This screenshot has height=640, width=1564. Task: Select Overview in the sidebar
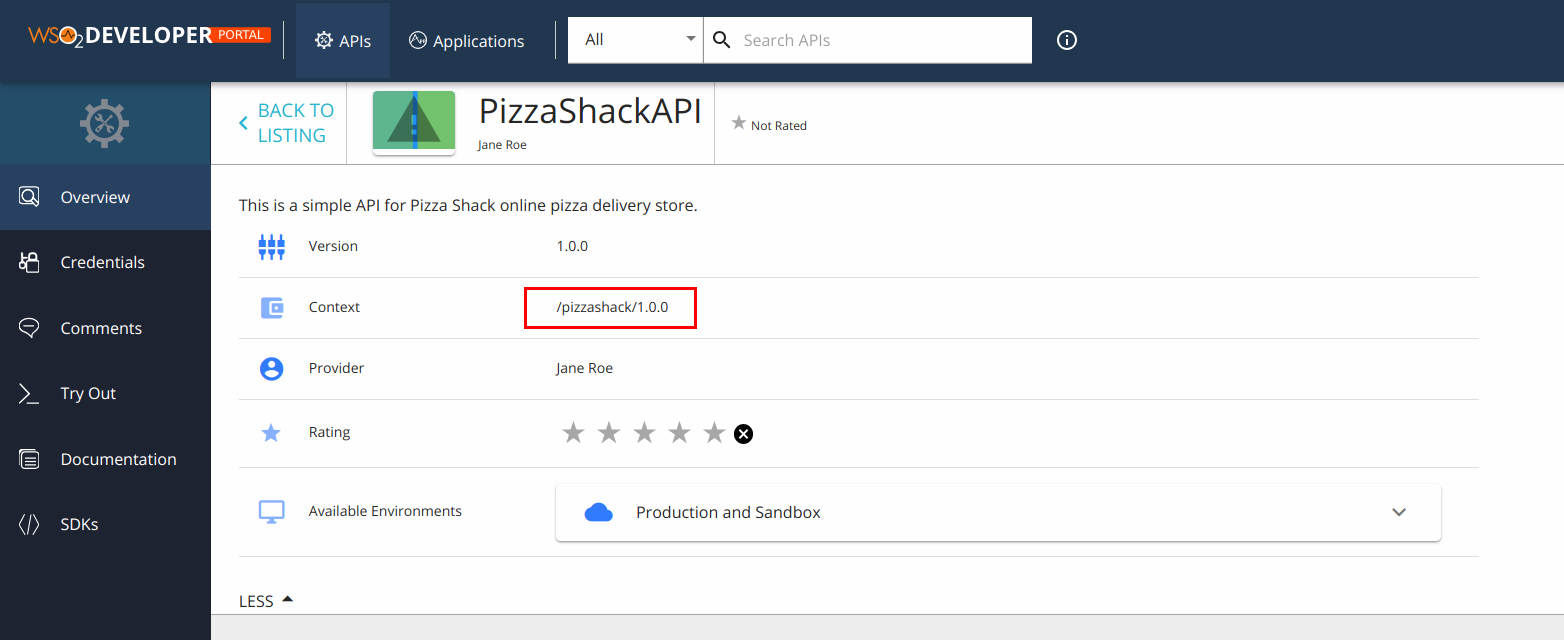point(105,197)
